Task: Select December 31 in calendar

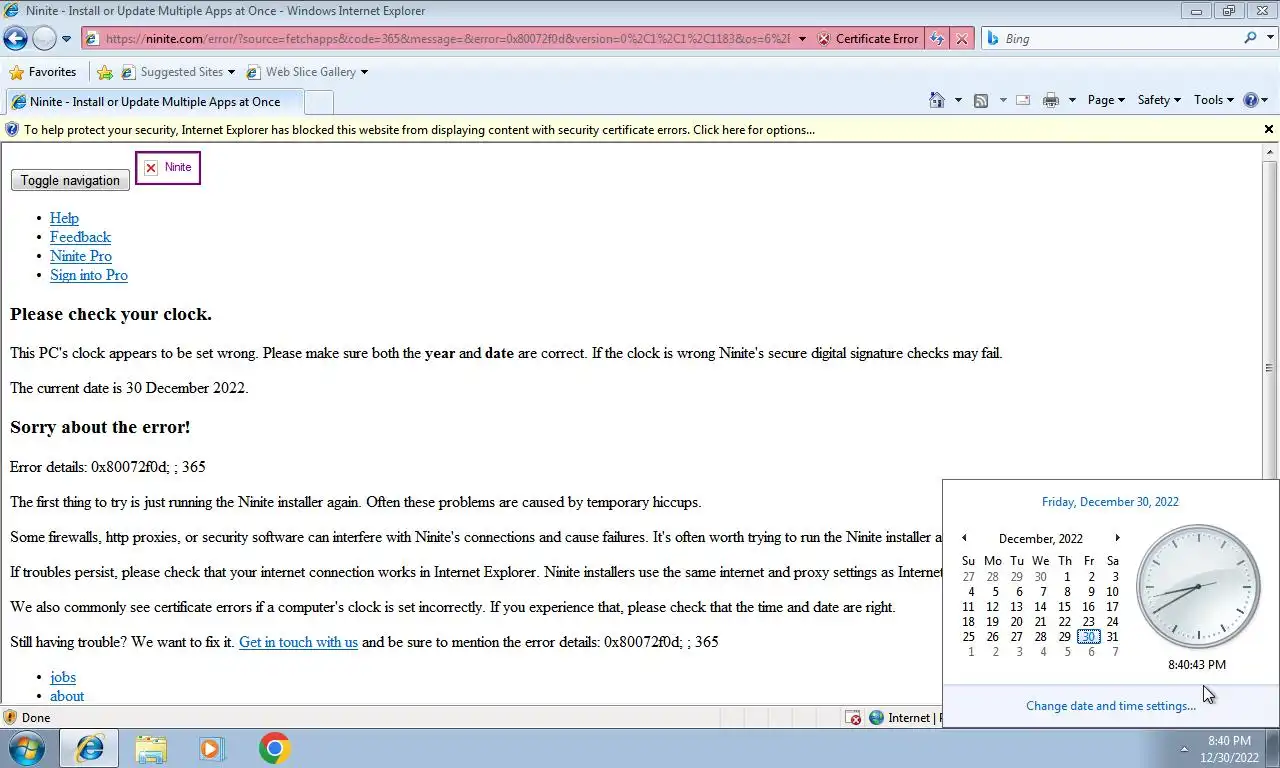Action: coord(1112,637)
